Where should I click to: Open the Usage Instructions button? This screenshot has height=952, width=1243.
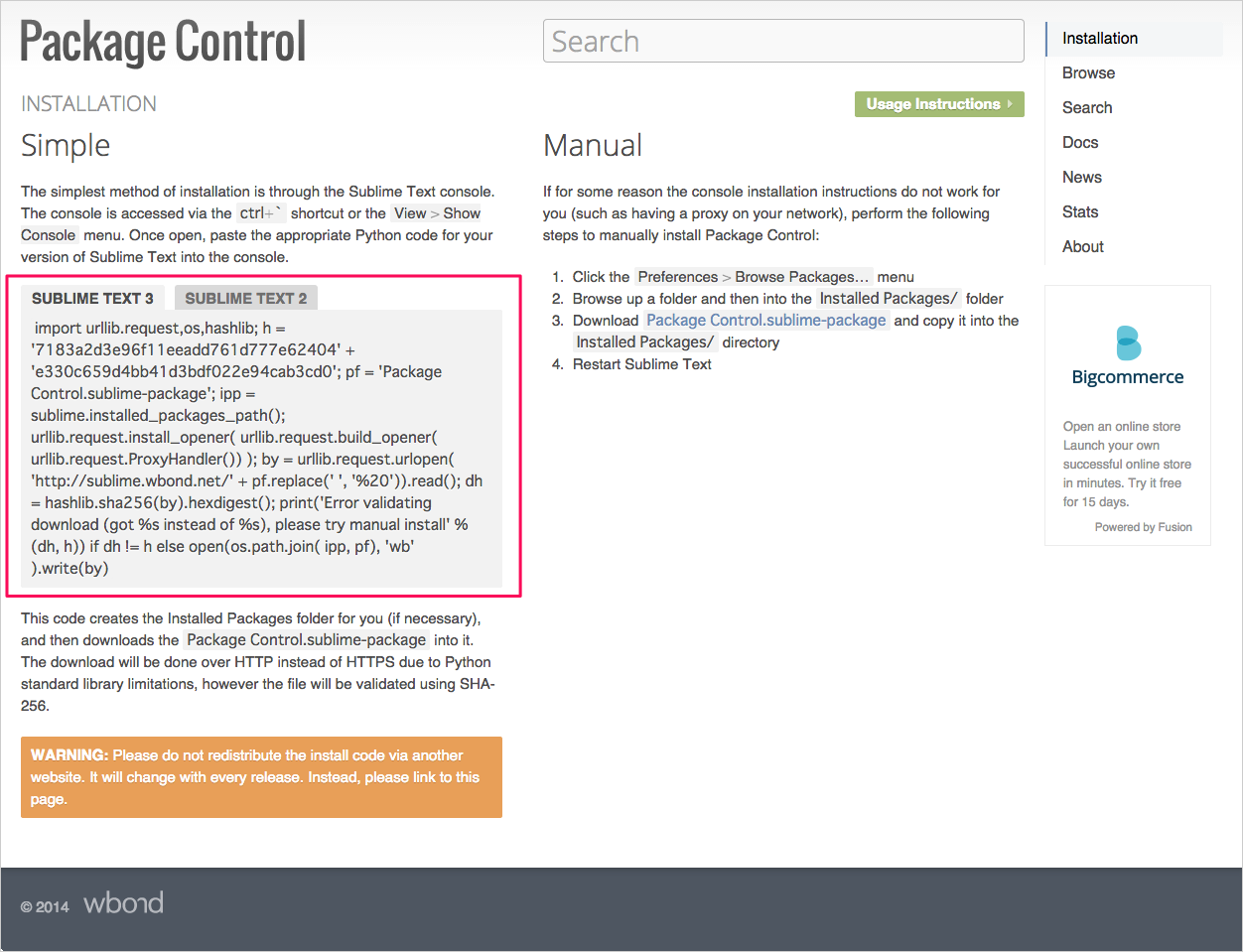(x=939, y=104)
